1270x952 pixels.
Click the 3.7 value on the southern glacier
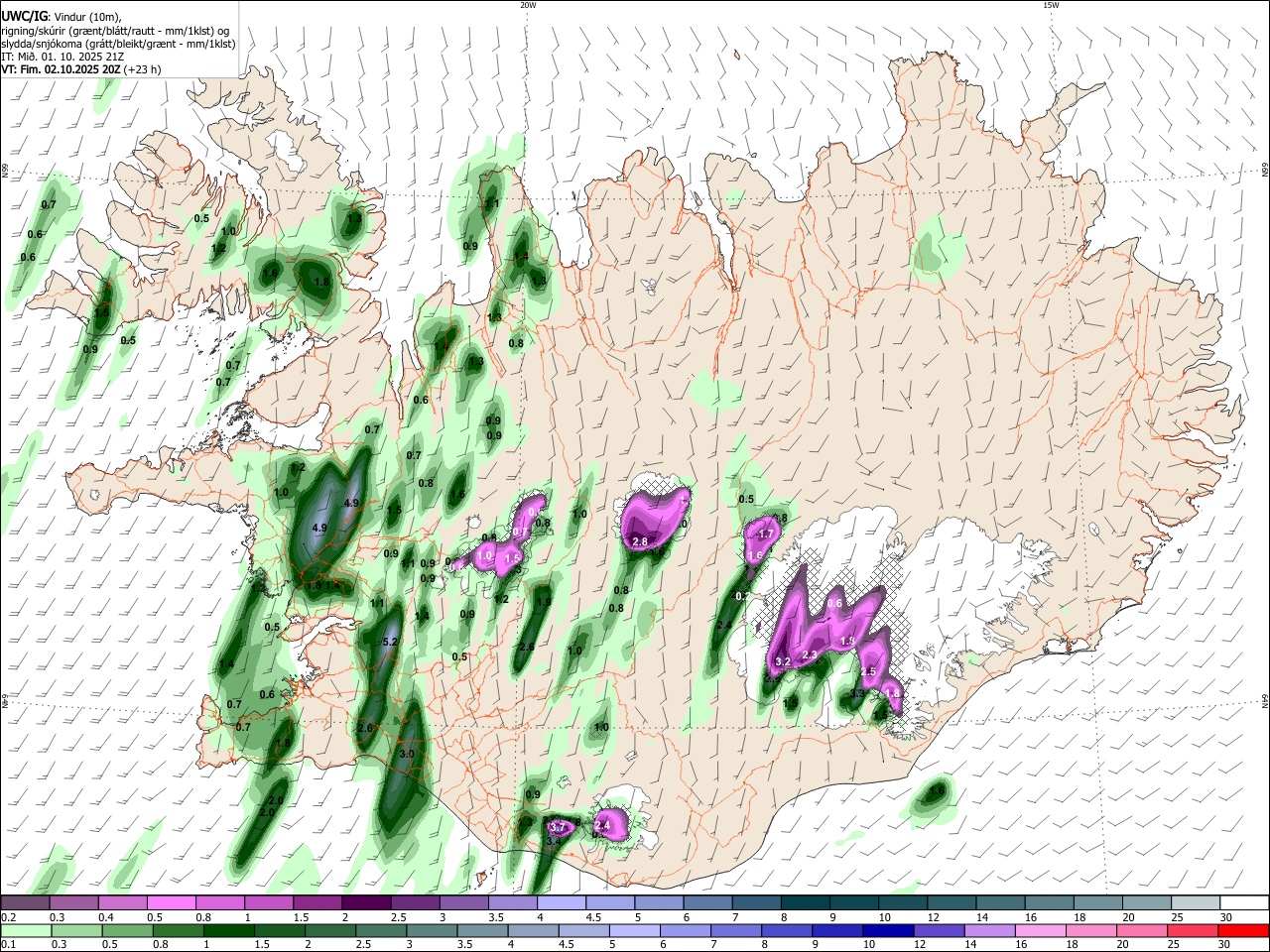(x=558, y=826)
